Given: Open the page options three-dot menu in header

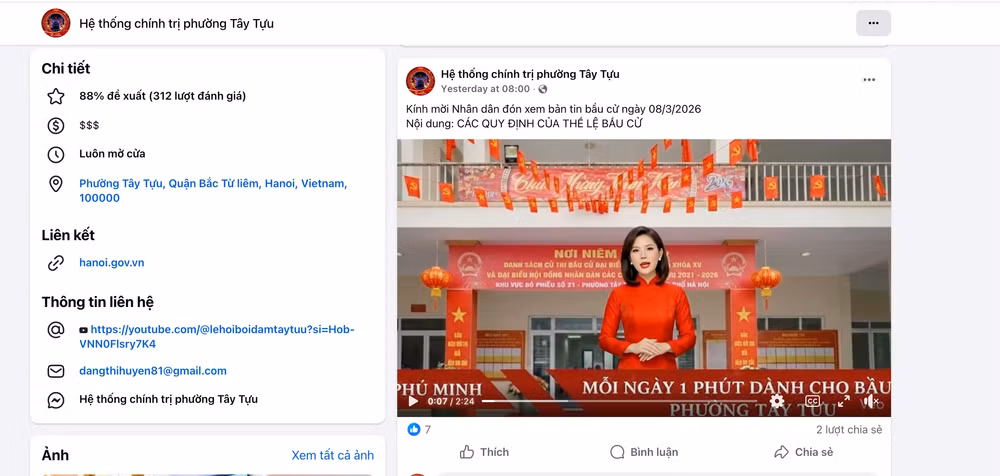Looking at the screenshot, I should click(x=873, y=23).
